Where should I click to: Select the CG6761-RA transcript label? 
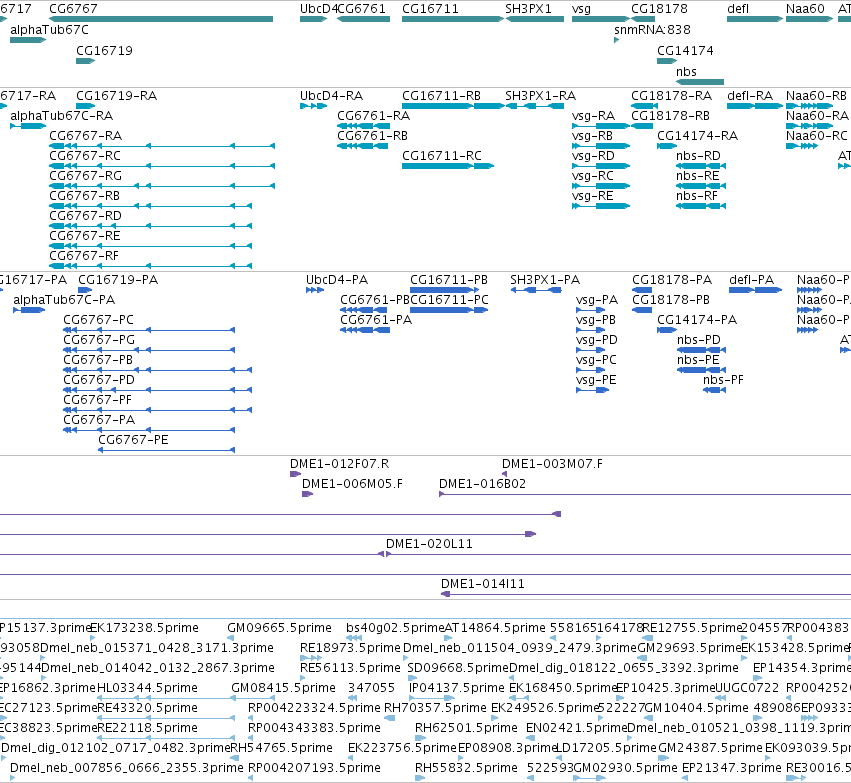coord(373,116)
